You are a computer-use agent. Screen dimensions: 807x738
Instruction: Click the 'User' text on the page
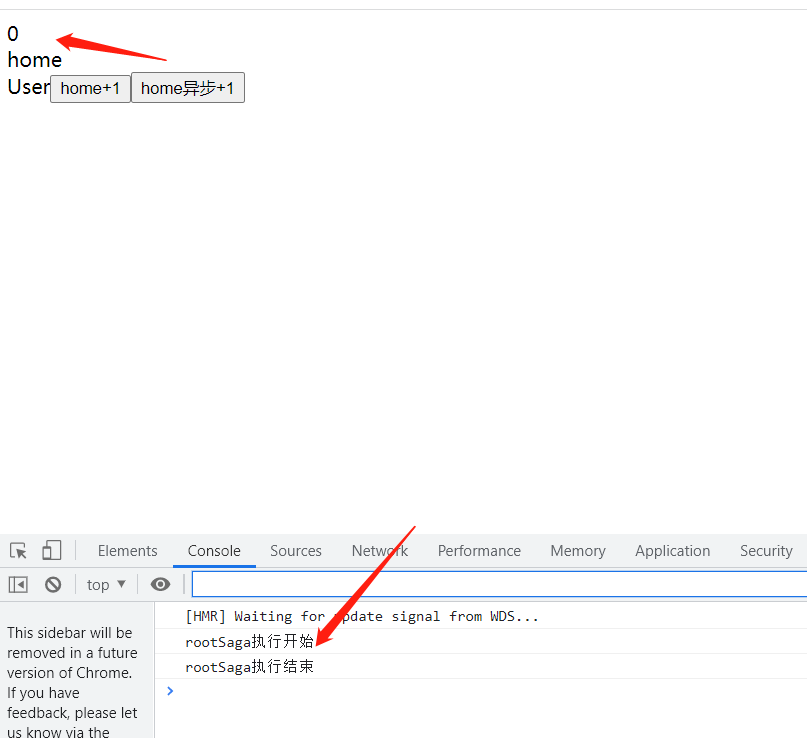[28, 87]
